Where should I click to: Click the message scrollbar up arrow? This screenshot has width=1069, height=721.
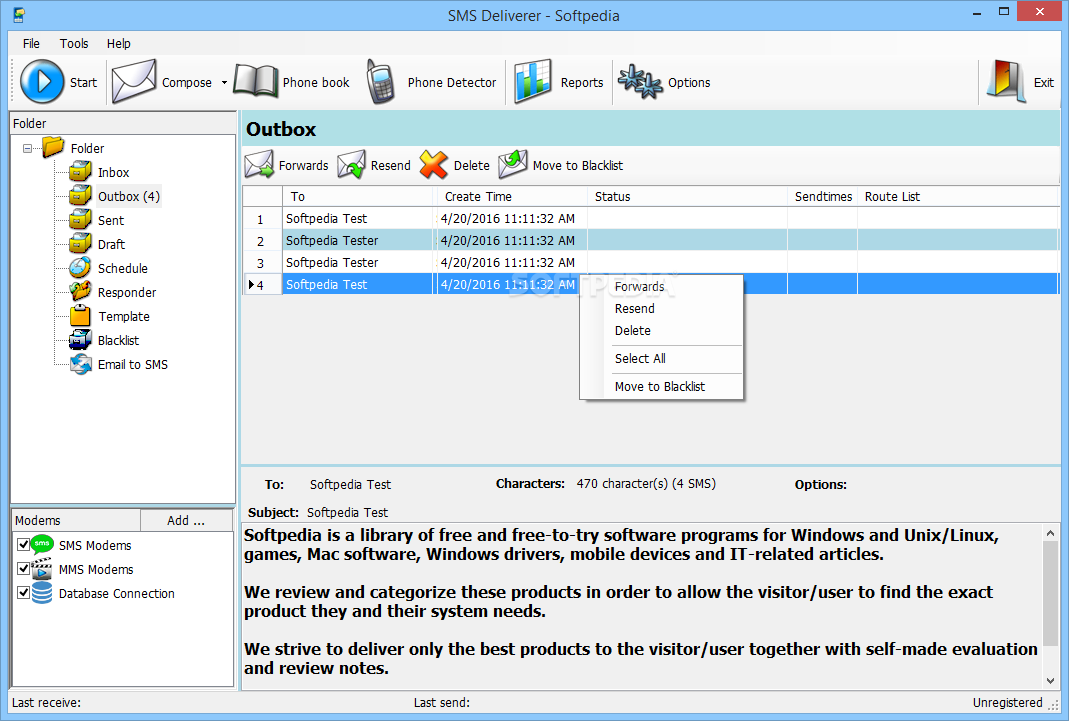[1051, 534]
